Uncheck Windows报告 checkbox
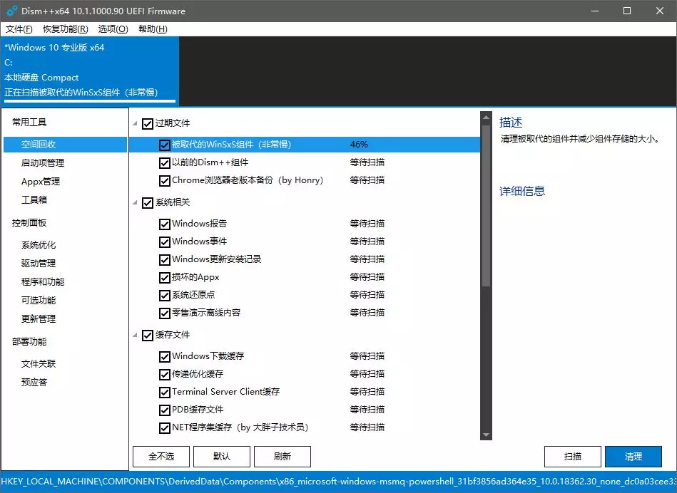This screenshot has width=677, height=493. (x=164, y=224)
